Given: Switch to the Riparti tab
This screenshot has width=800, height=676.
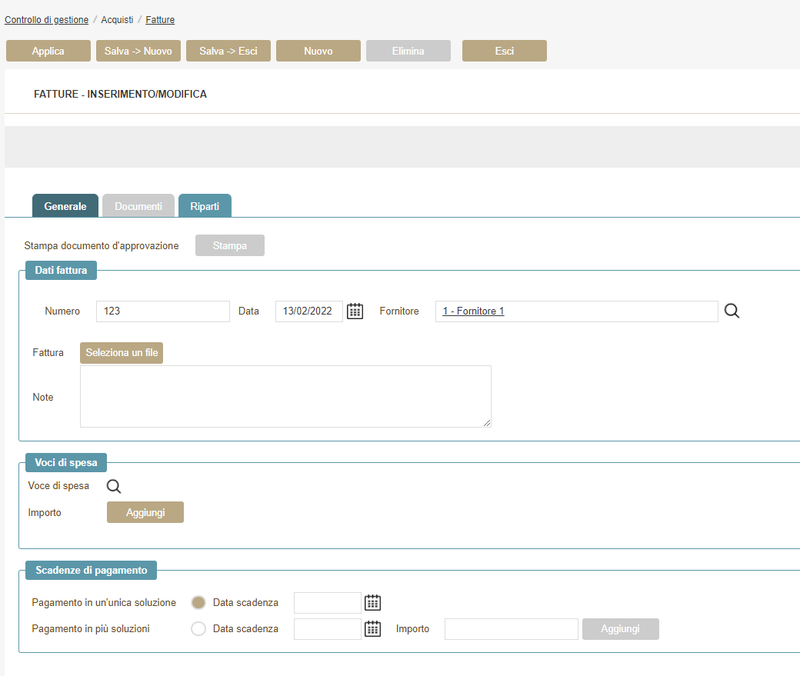Looking at the screenshot, I should [x=205, y=206].
